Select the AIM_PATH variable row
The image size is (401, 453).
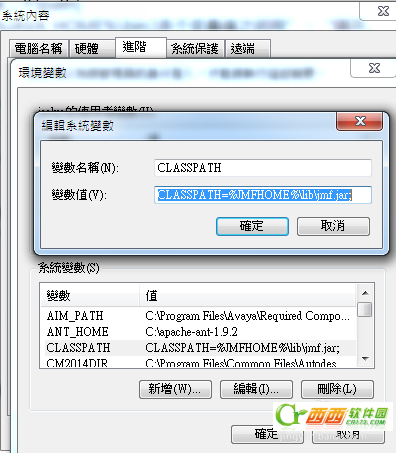pyautogui.click(x=199, y=315)
